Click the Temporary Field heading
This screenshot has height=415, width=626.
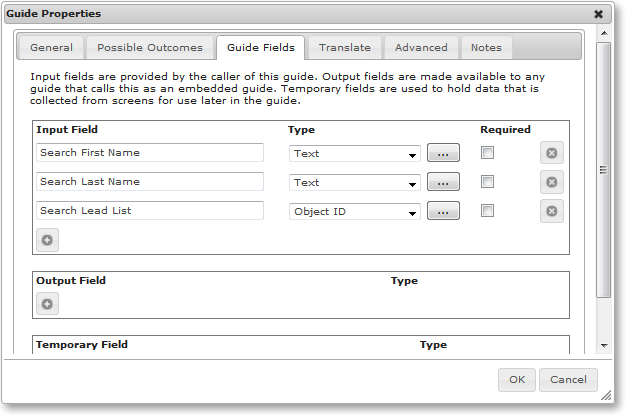pyautogui.click(x=82, y=344)
